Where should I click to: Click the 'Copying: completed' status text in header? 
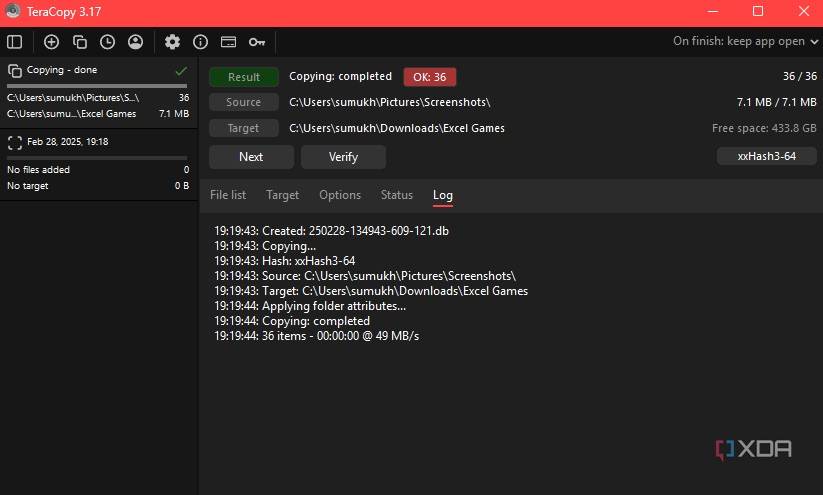pyautogui.click(x=340, y=77)
